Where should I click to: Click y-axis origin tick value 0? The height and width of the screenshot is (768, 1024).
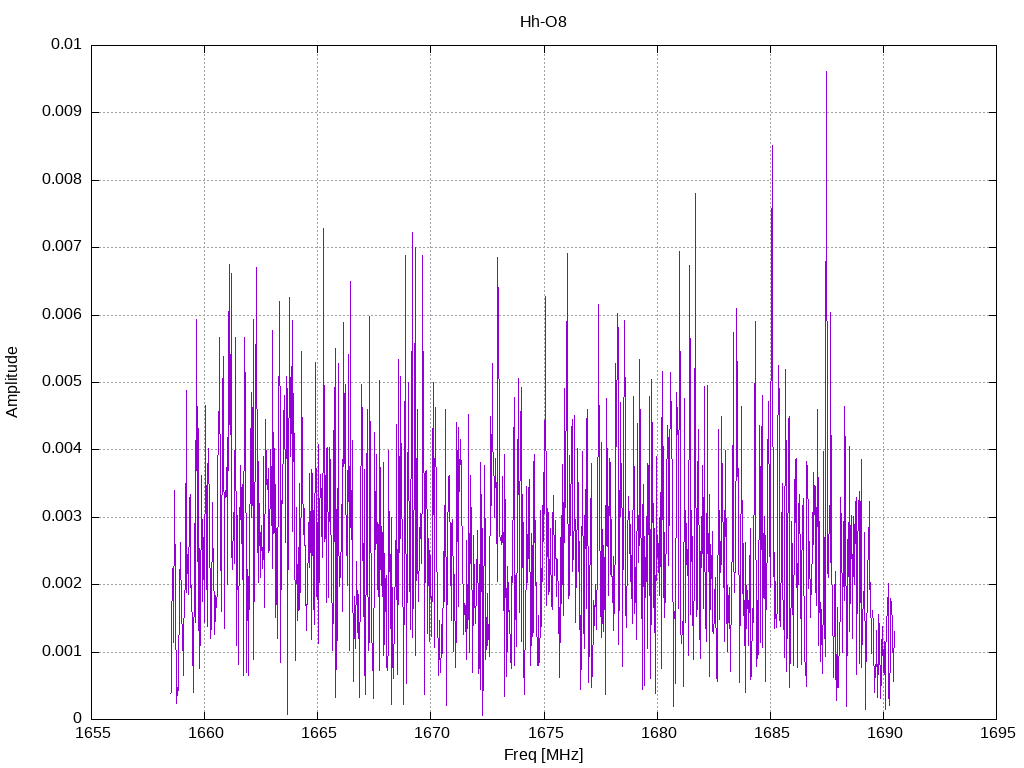click(77, 719)
